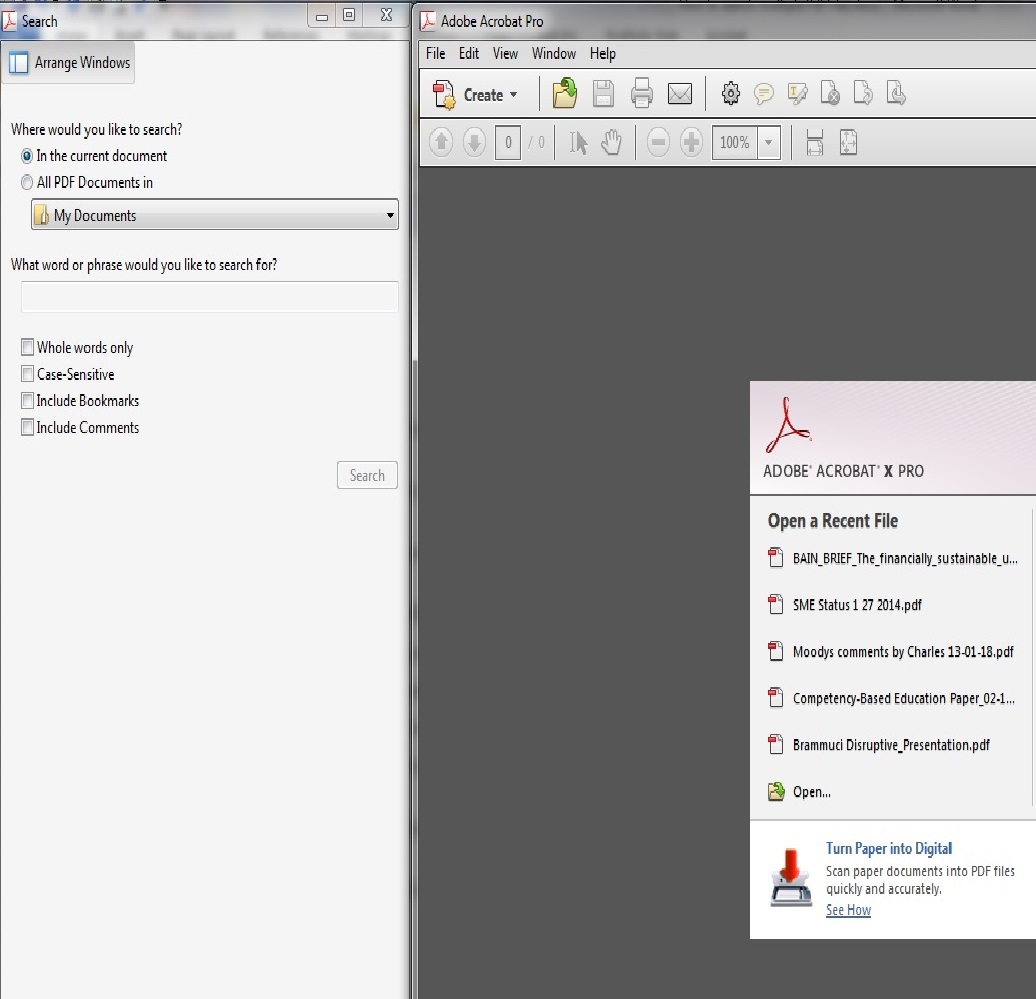Open the Help menu
The width and height of the screenshot is (1036, 999).
point(603,54)
